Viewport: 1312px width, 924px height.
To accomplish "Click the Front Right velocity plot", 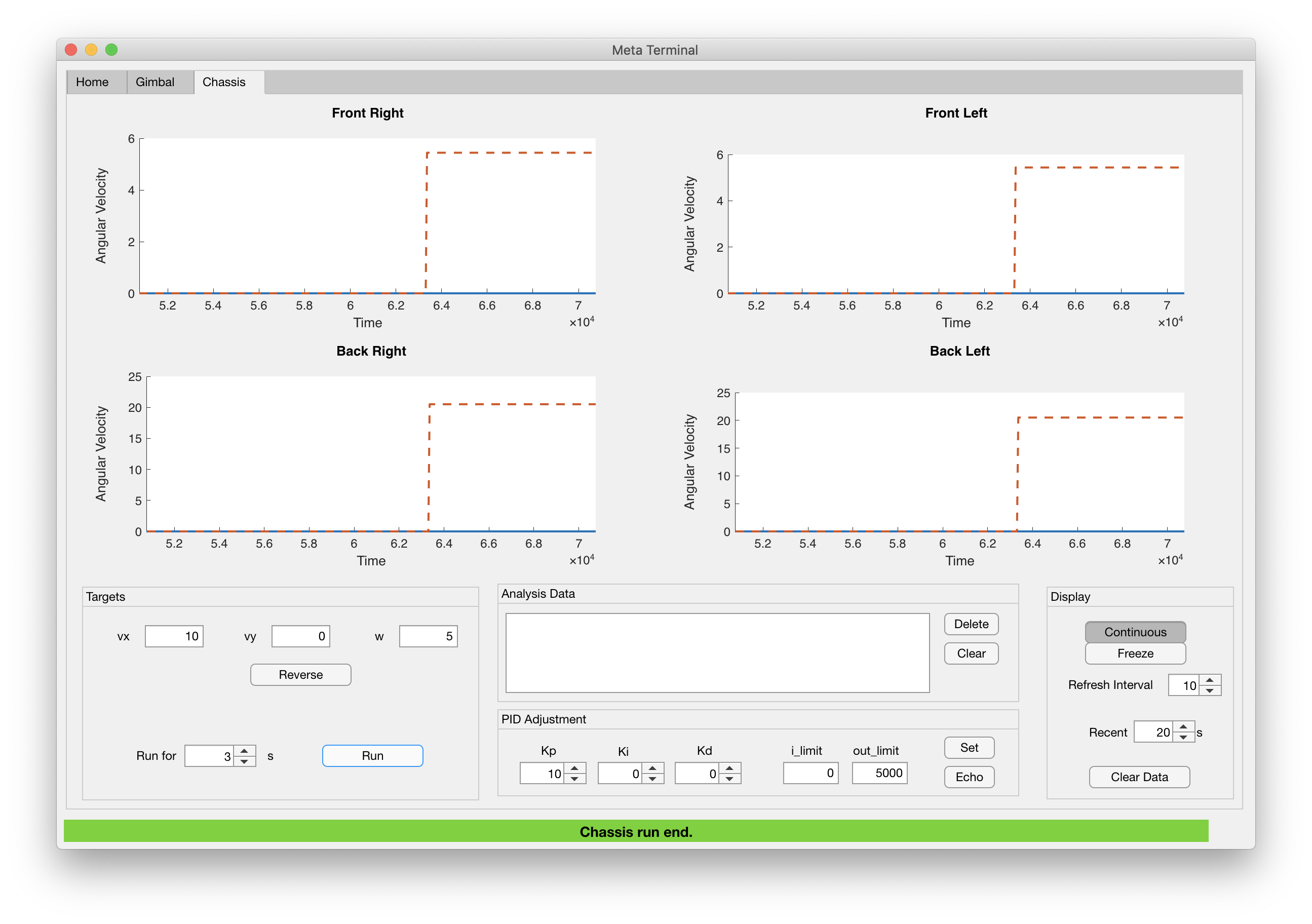I will tap(367, 215).
